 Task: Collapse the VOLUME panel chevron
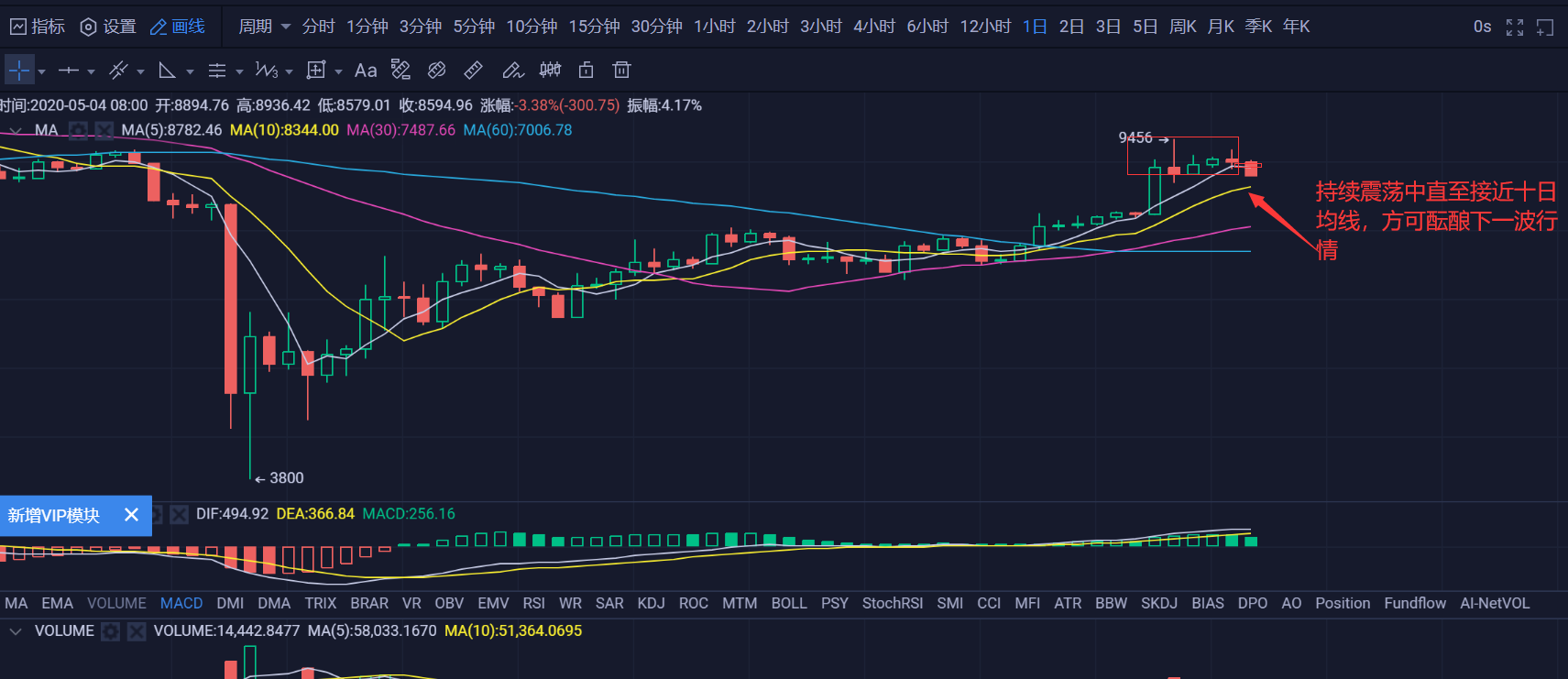[16, 631]
